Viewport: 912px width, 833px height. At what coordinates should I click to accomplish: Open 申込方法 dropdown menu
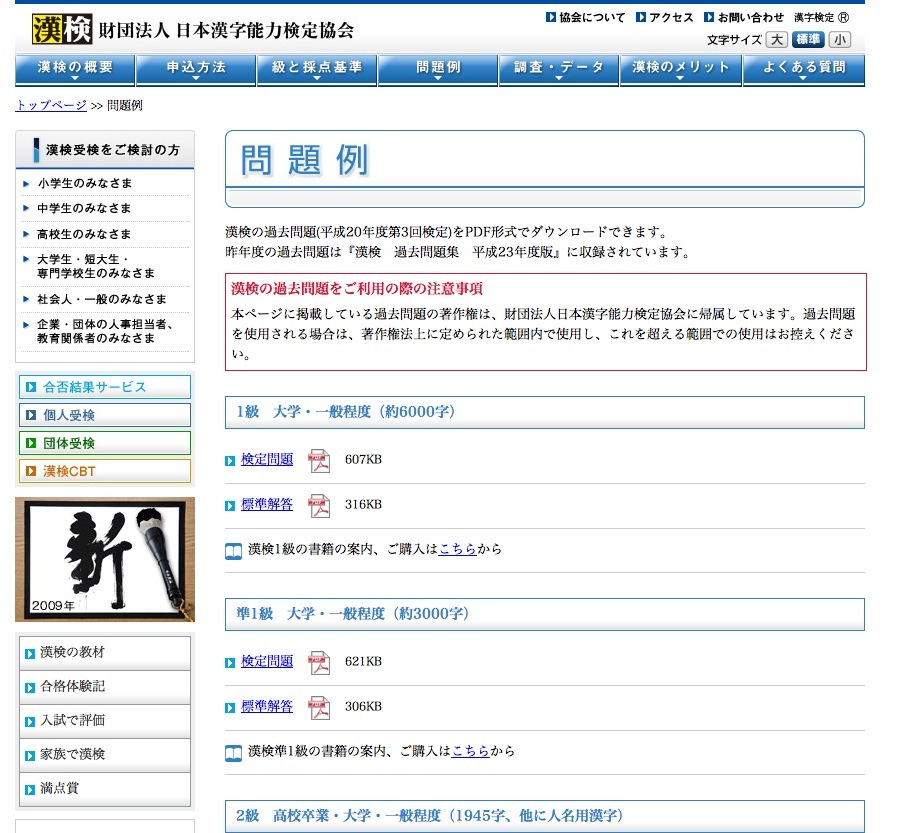point(196,70)
